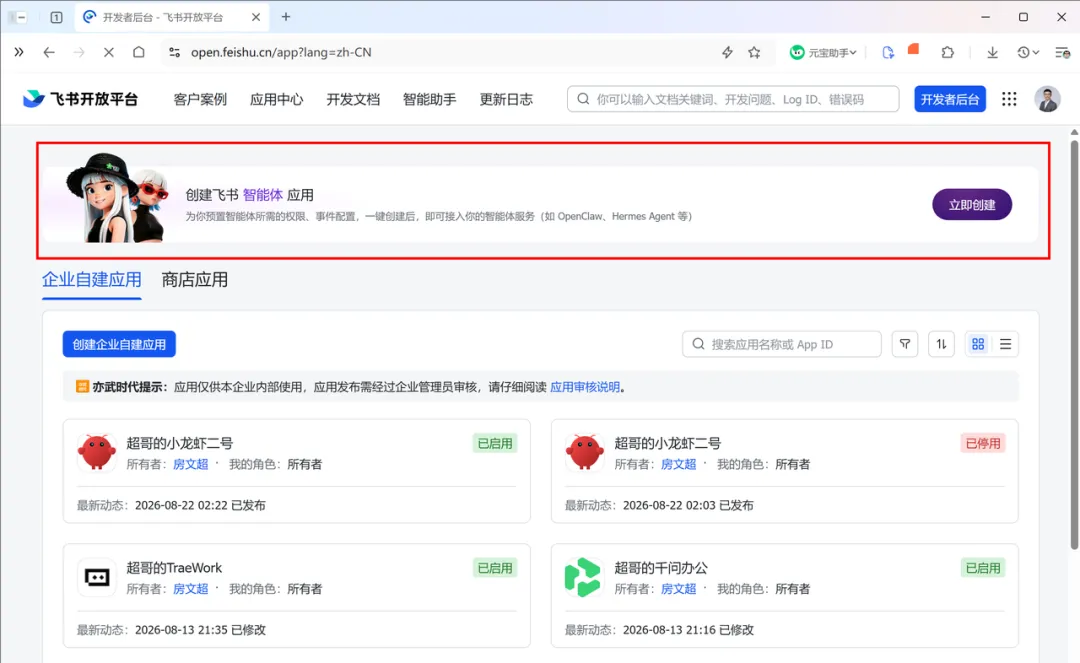Switch to grid card view

[978, 344]
